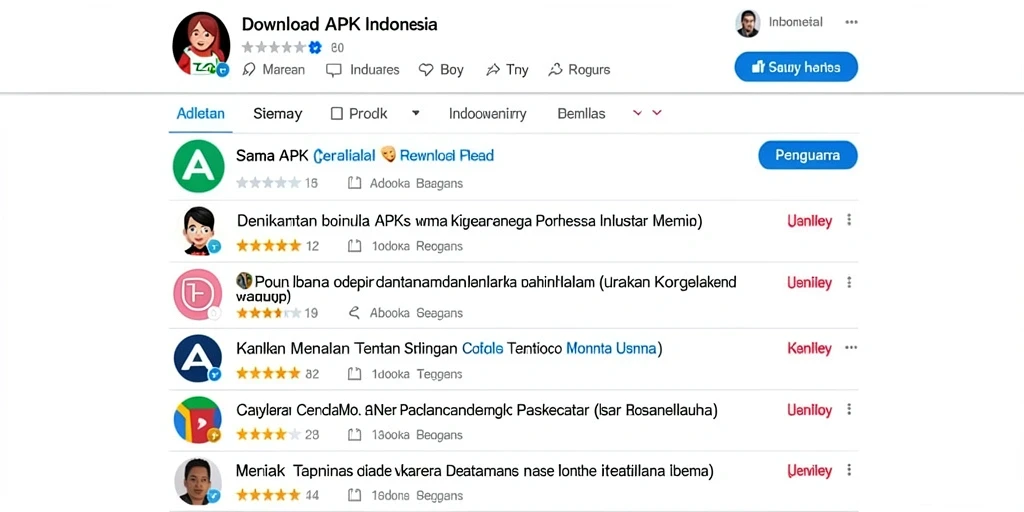Open the dropdown arrow next to Prodk
1024x512 pixels.
click(x=415, y=113)
